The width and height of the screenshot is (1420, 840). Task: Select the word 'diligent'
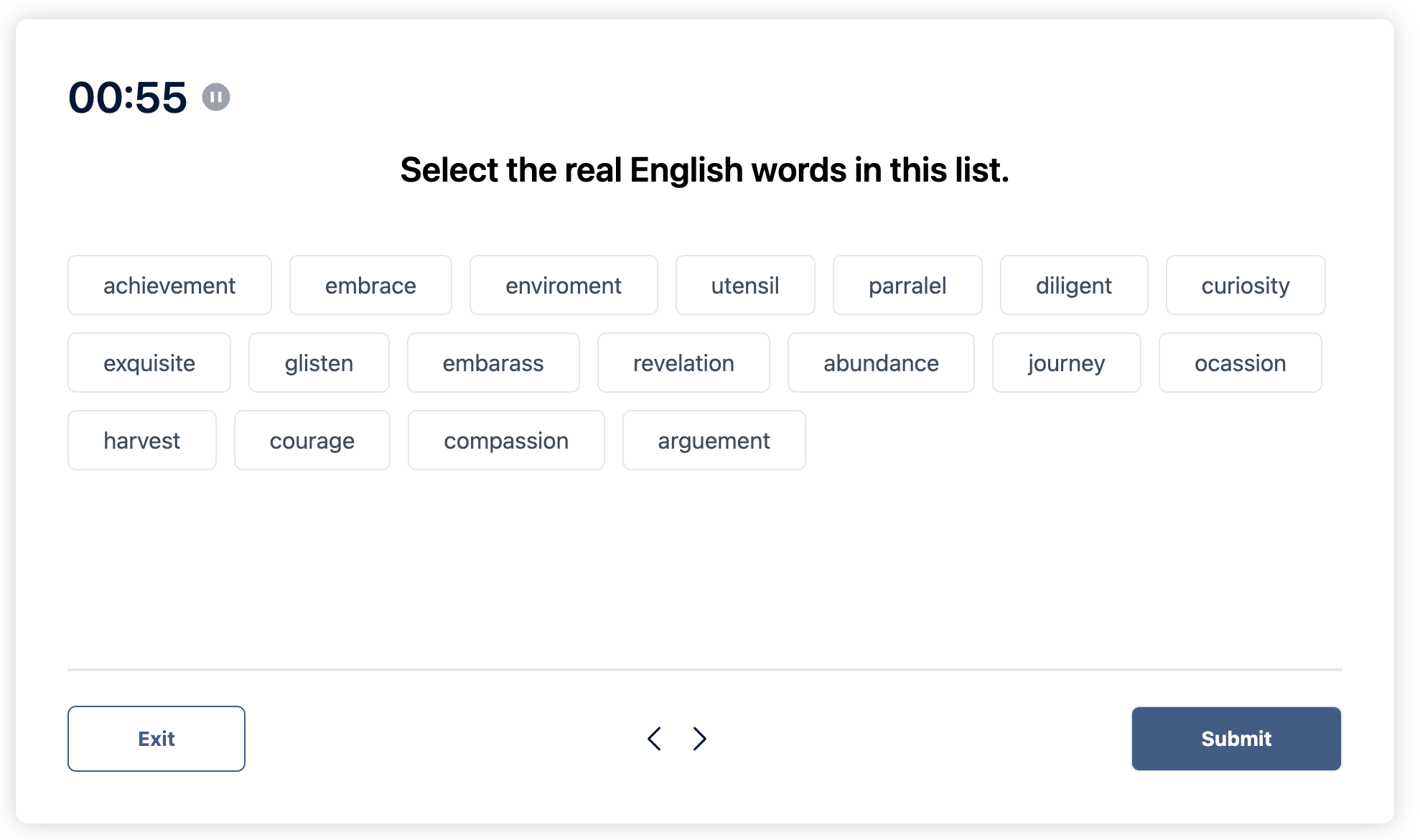(x=1074, y=285)
